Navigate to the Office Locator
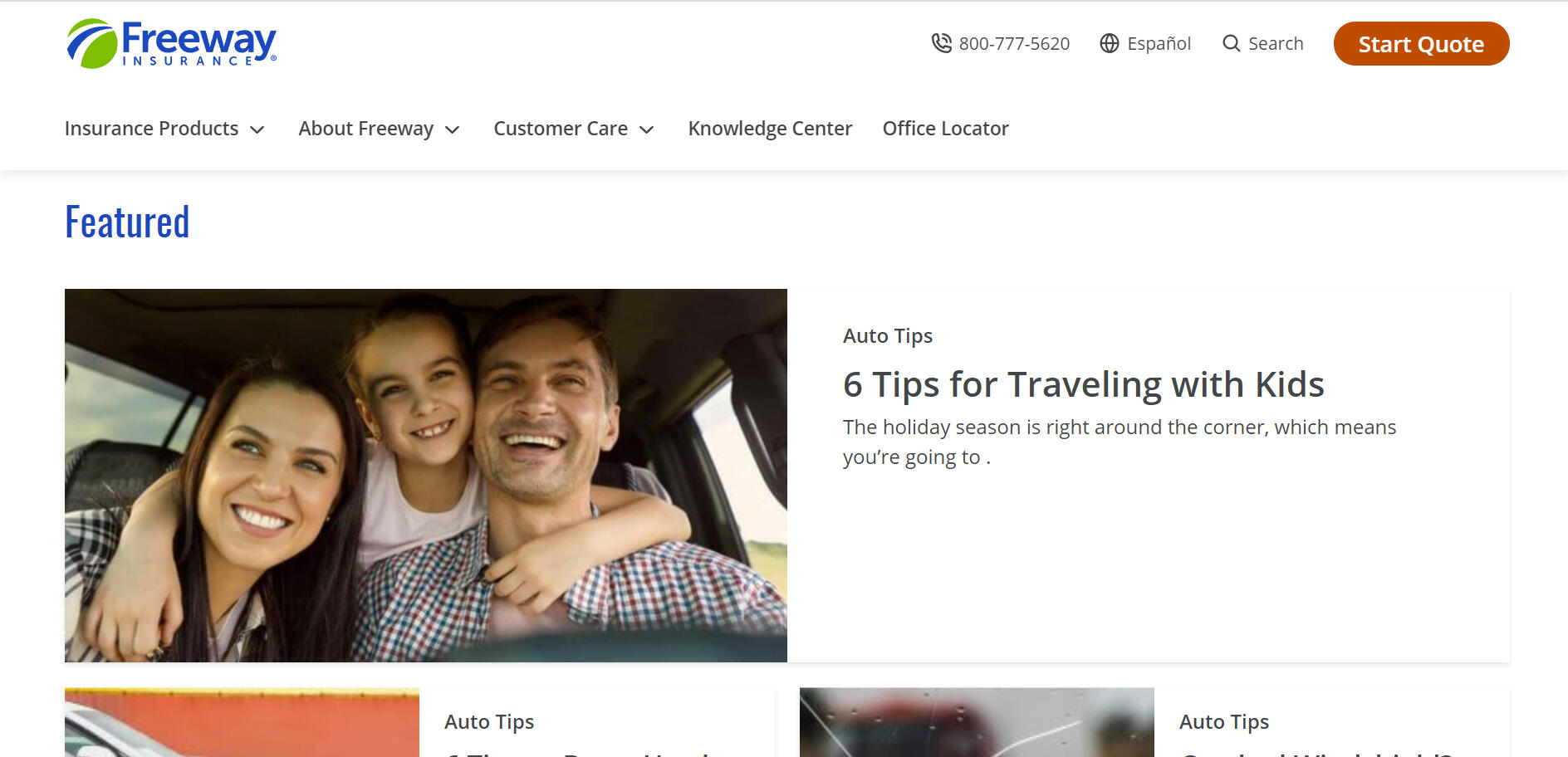The height and width of the screenshot is (757, 1568). coord(945,129)
